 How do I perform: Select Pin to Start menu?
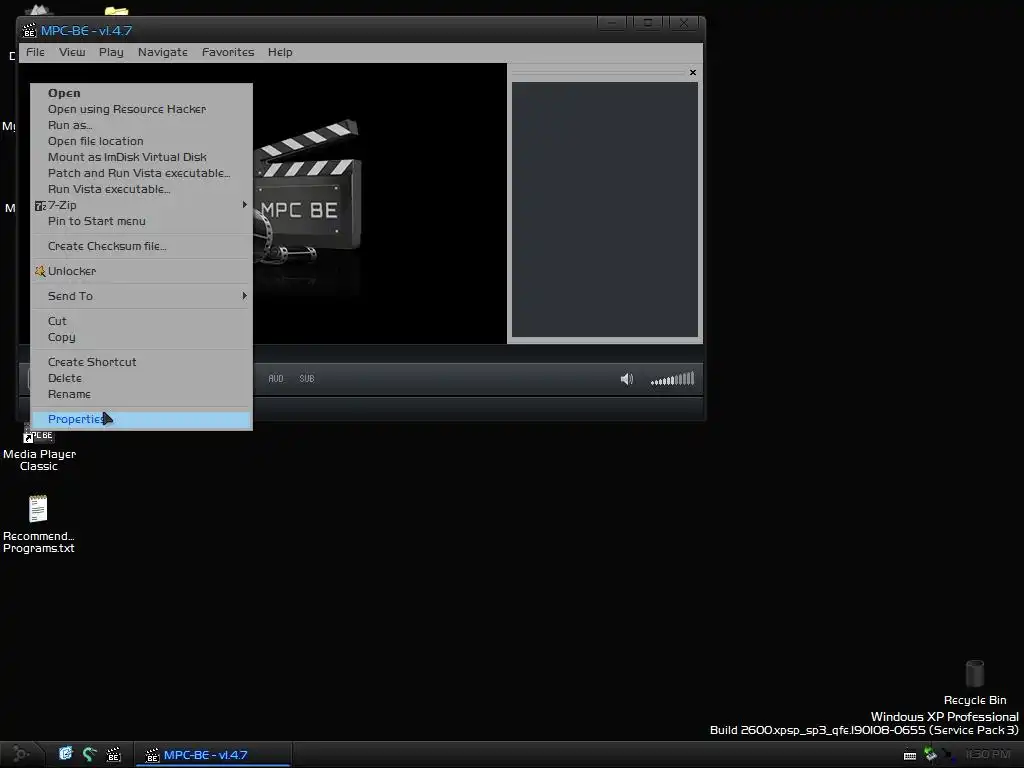point(141,221)
